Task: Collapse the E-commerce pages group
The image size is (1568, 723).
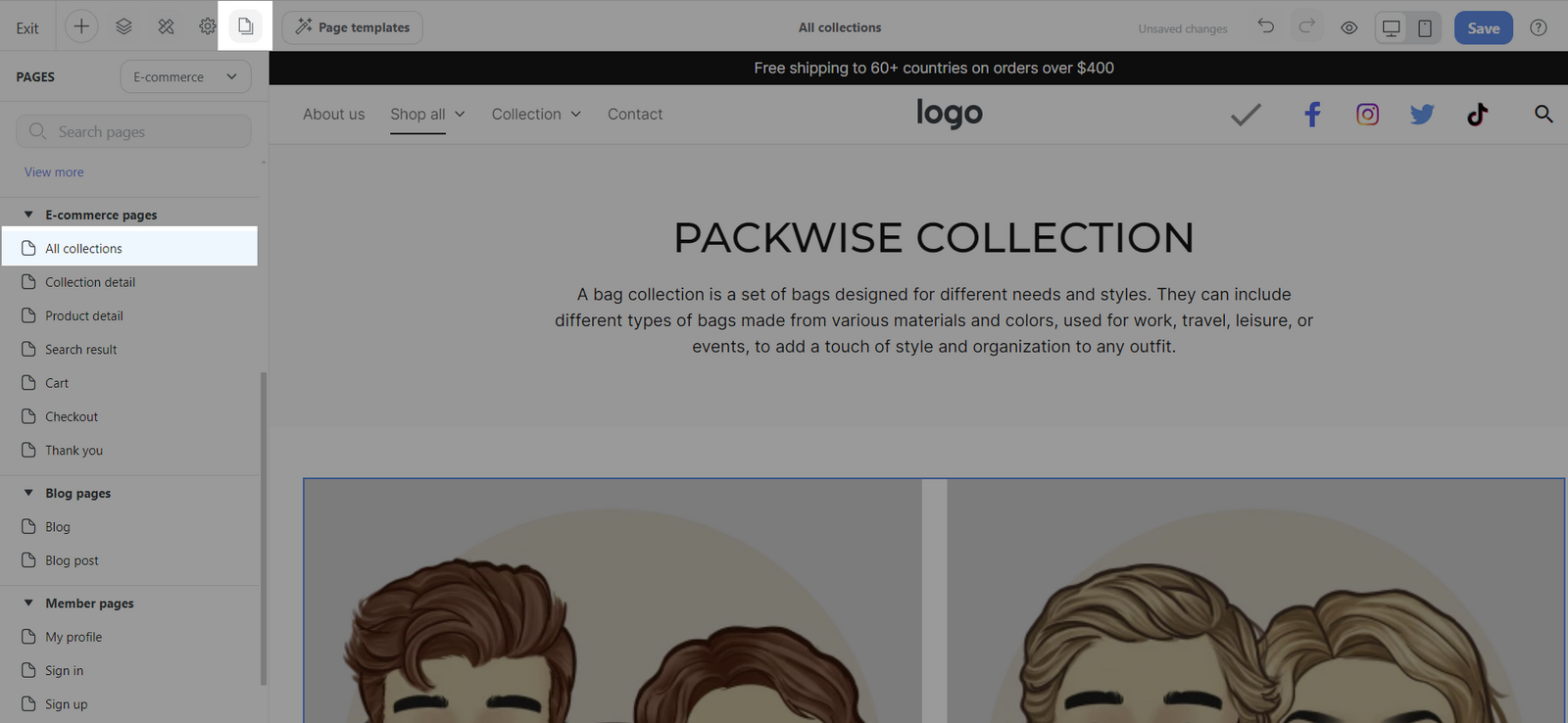Action: click(28, 215)
